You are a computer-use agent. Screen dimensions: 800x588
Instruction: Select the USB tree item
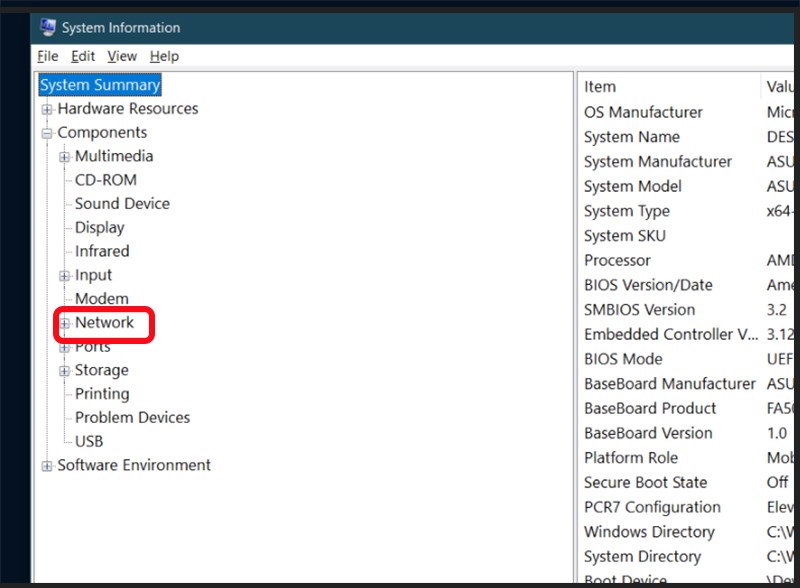point(89,441)
